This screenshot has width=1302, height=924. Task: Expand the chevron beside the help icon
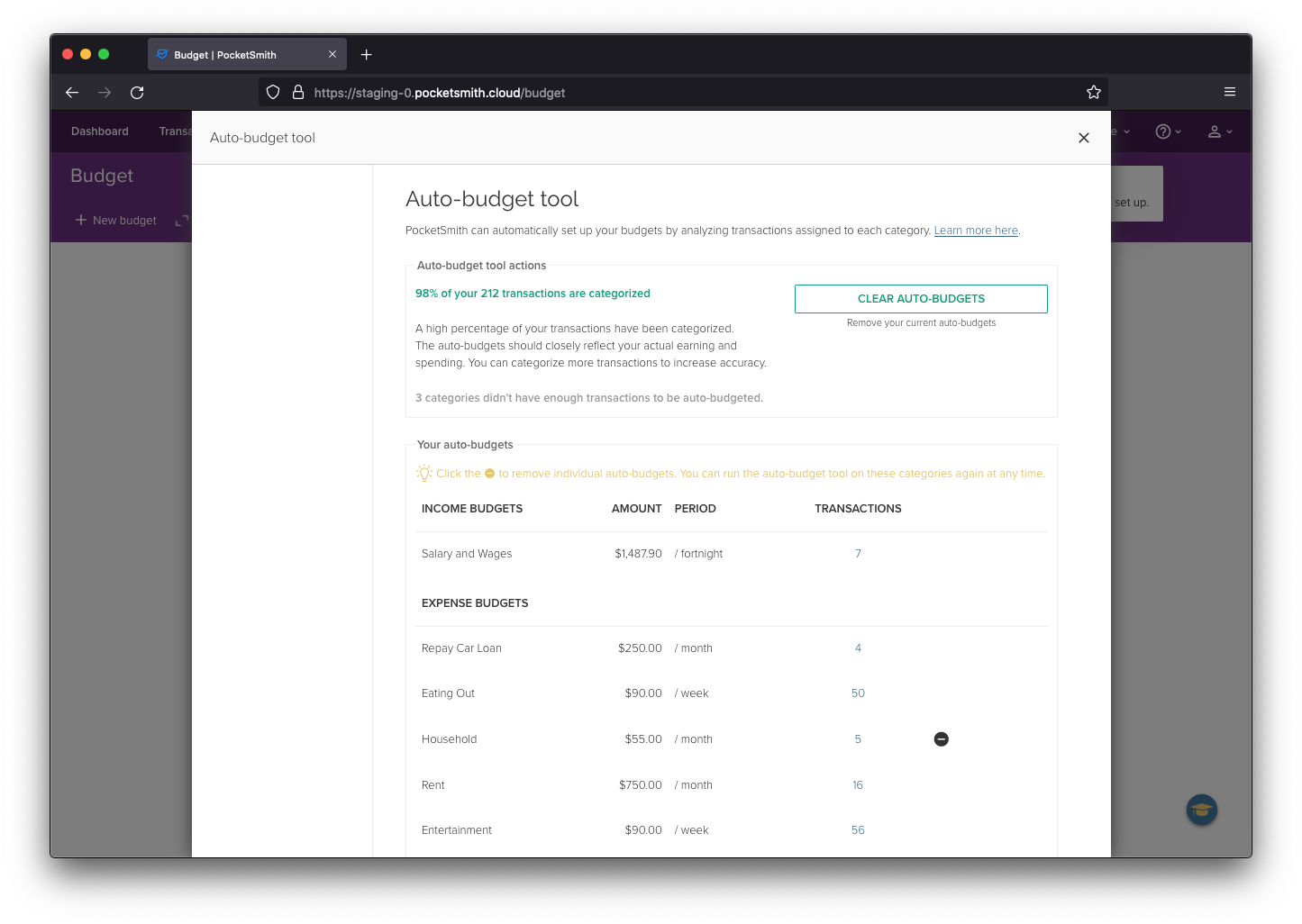[1179, 131]
